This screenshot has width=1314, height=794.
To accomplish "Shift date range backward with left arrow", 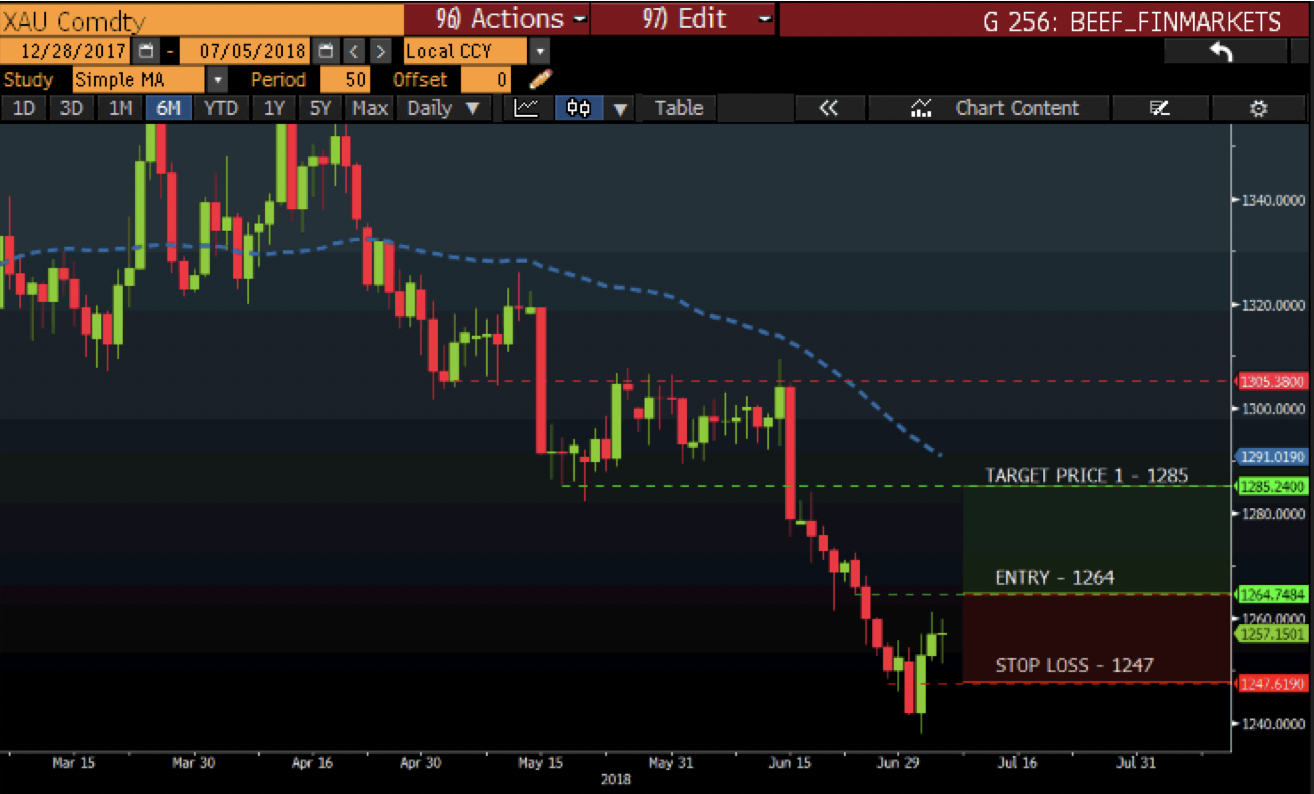I will click(355, 51).
